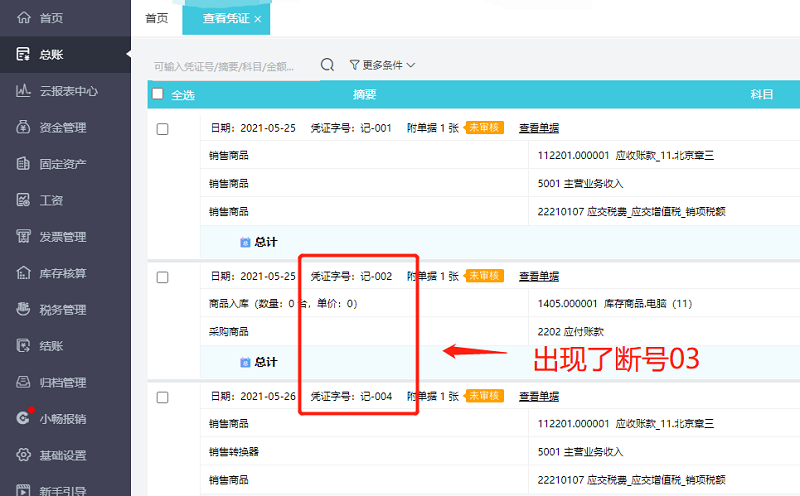Open the 库存核算 warehouse icon
Viewport: 800px width, 496px height.
point(23,273)
